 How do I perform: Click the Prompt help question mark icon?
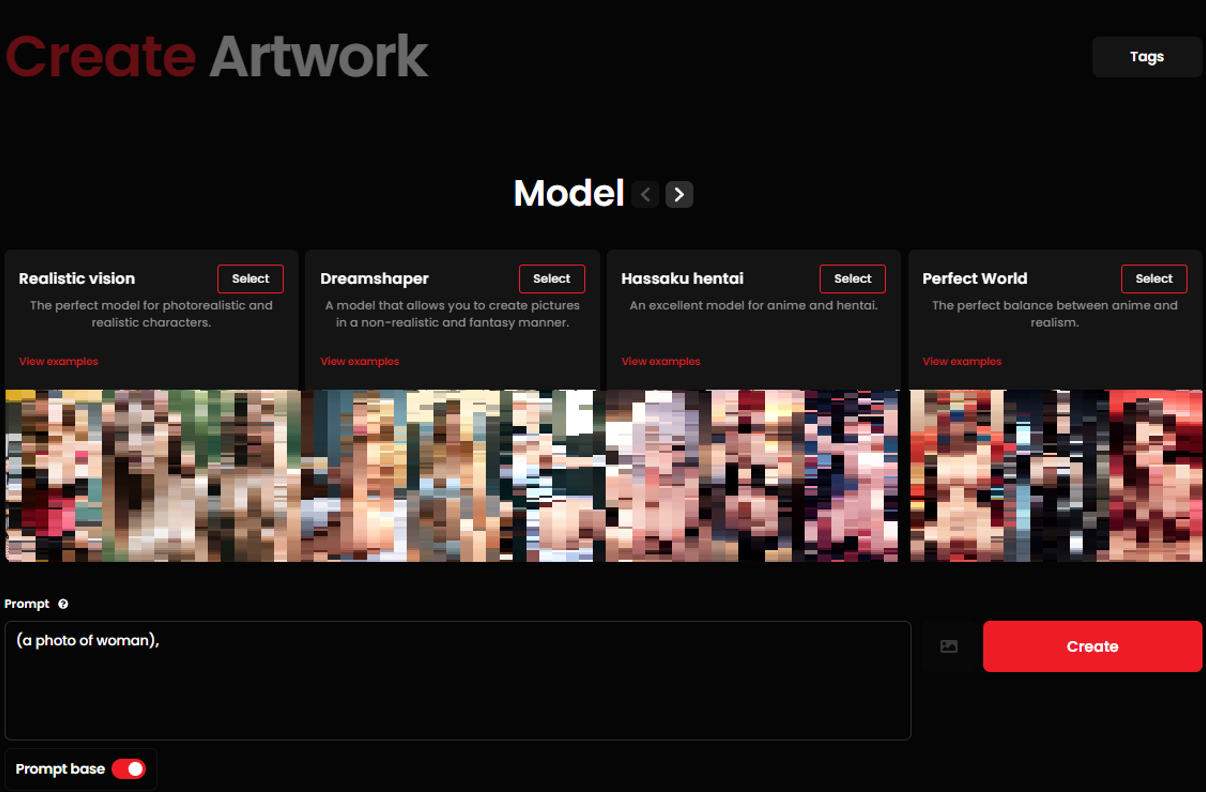pos(63,604)
